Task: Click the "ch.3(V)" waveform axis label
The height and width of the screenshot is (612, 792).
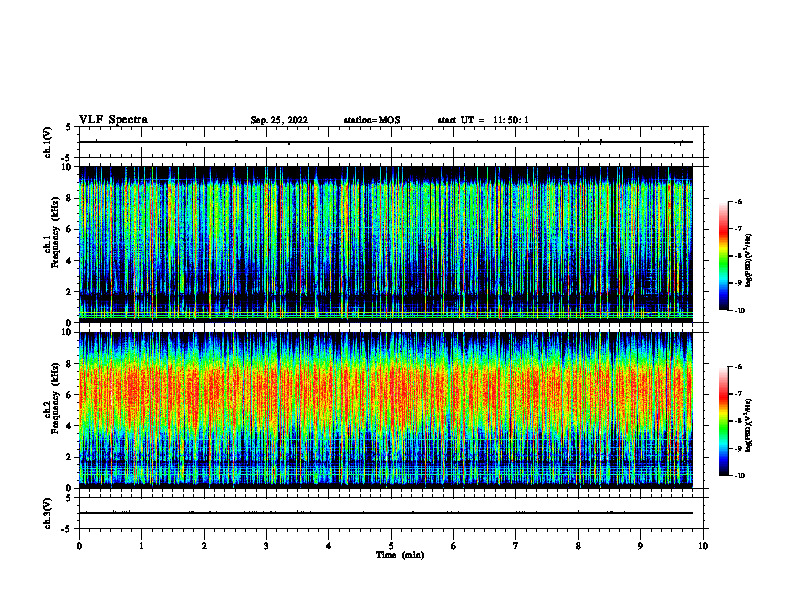Action: point(48,513)
